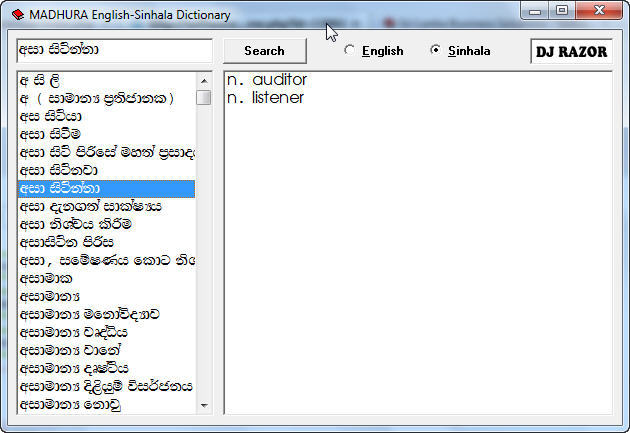Click the "n. auditor" translation result

point(267,80)
